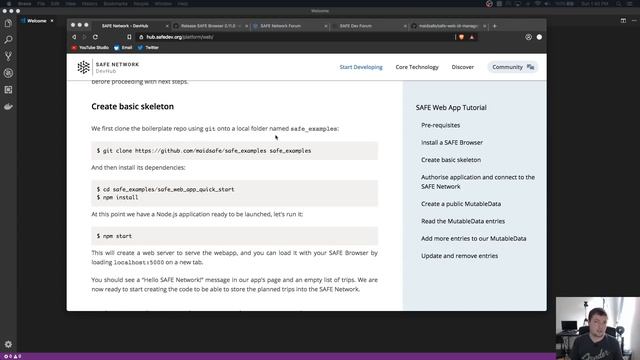640x360 pixels.
Task: Open the Brave Rewards triangle icon
Action: click(472, 37)
